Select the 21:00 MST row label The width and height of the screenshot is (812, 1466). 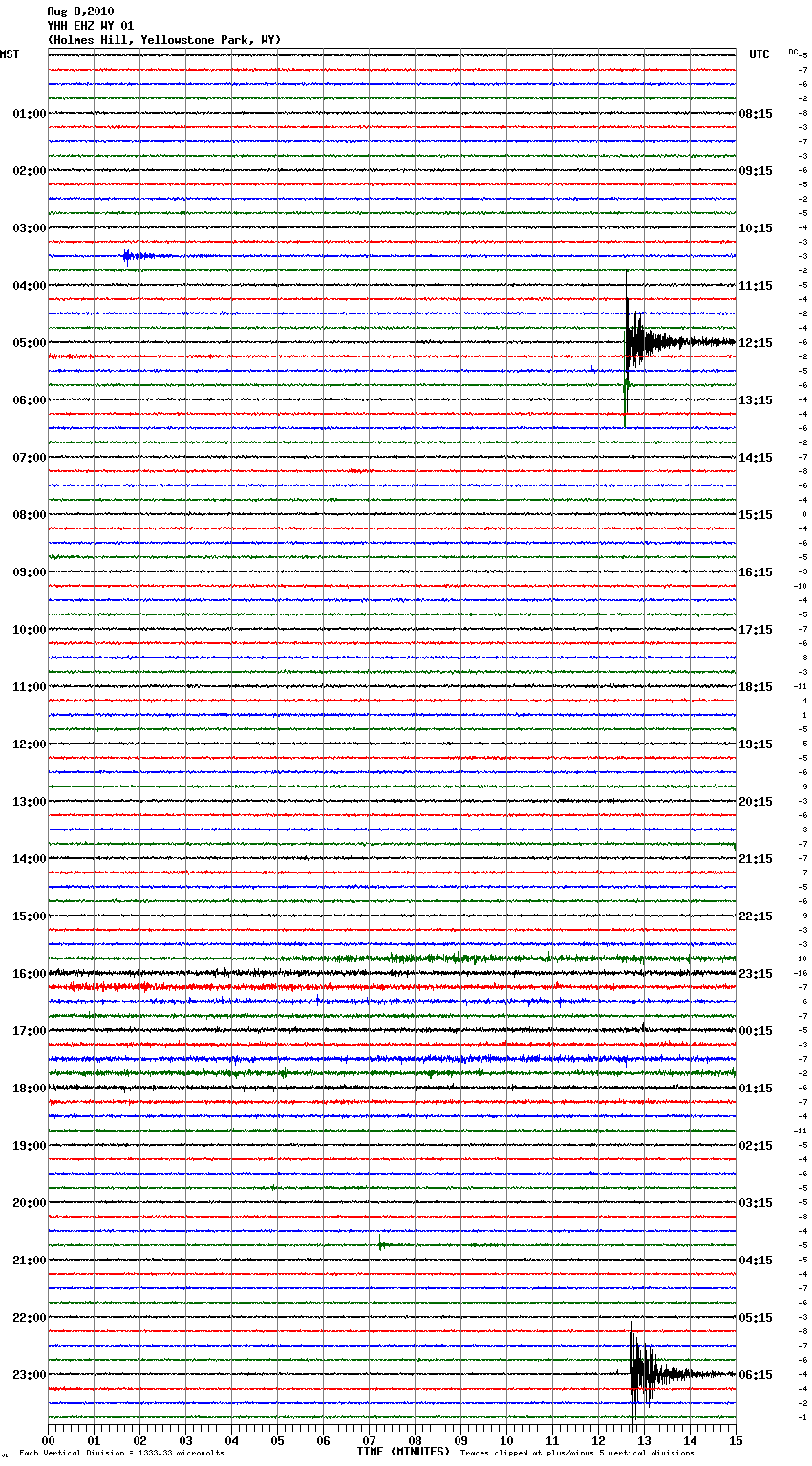tap(30, 1261)
